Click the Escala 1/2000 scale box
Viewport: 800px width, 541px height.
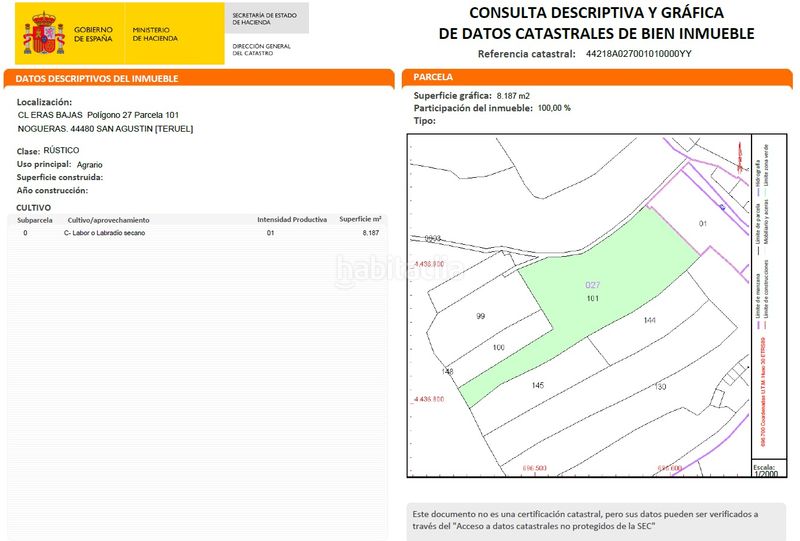tap(764, 469)
